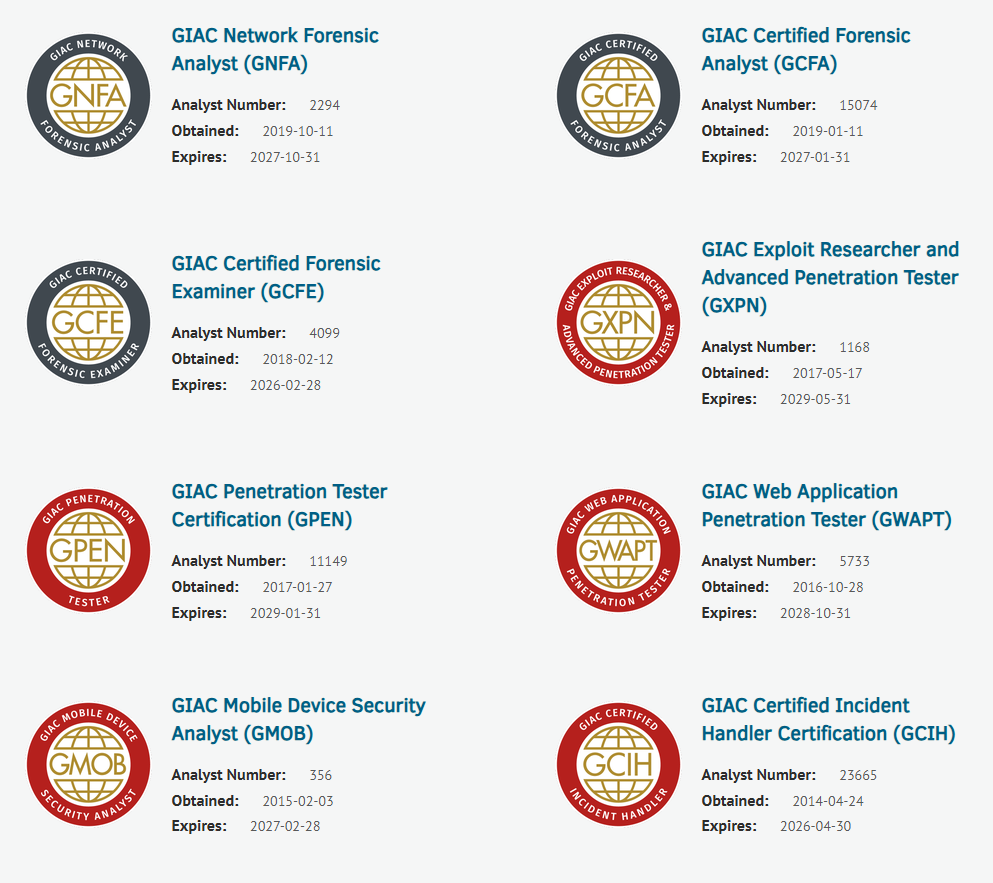The height and width of the screenshot is (883, 993).
Task: Select GCFA expiry date 2027-01-31
Action: pyautogui.click(x=815, y=157)
